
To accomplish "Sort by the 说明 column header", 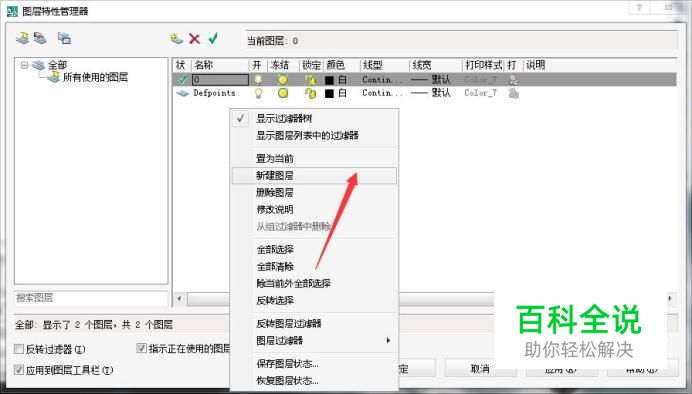I will click(535, 65).
